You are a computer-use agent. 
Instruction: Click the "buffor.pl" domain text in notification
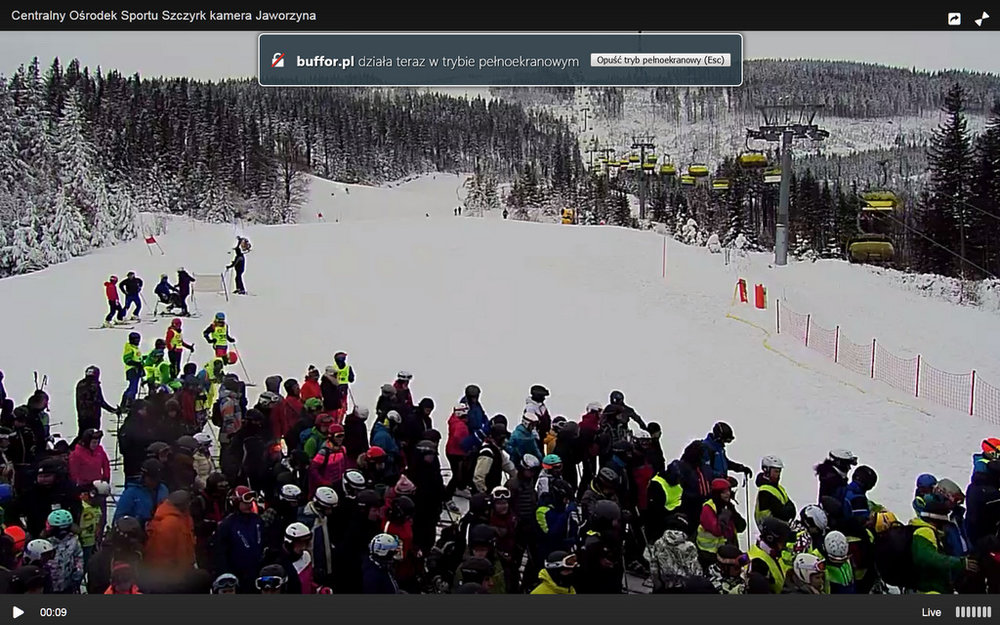pos(325,61)
